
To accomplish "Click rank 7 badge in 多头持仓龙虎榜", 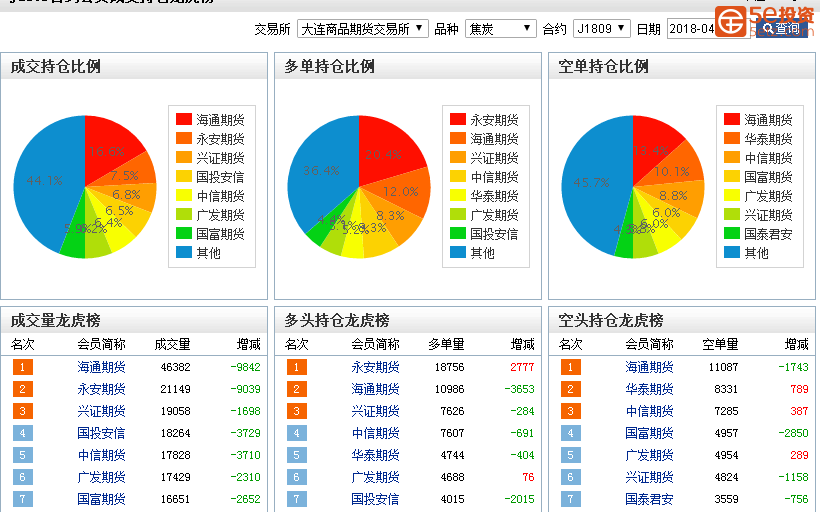I will pos(297,499).
